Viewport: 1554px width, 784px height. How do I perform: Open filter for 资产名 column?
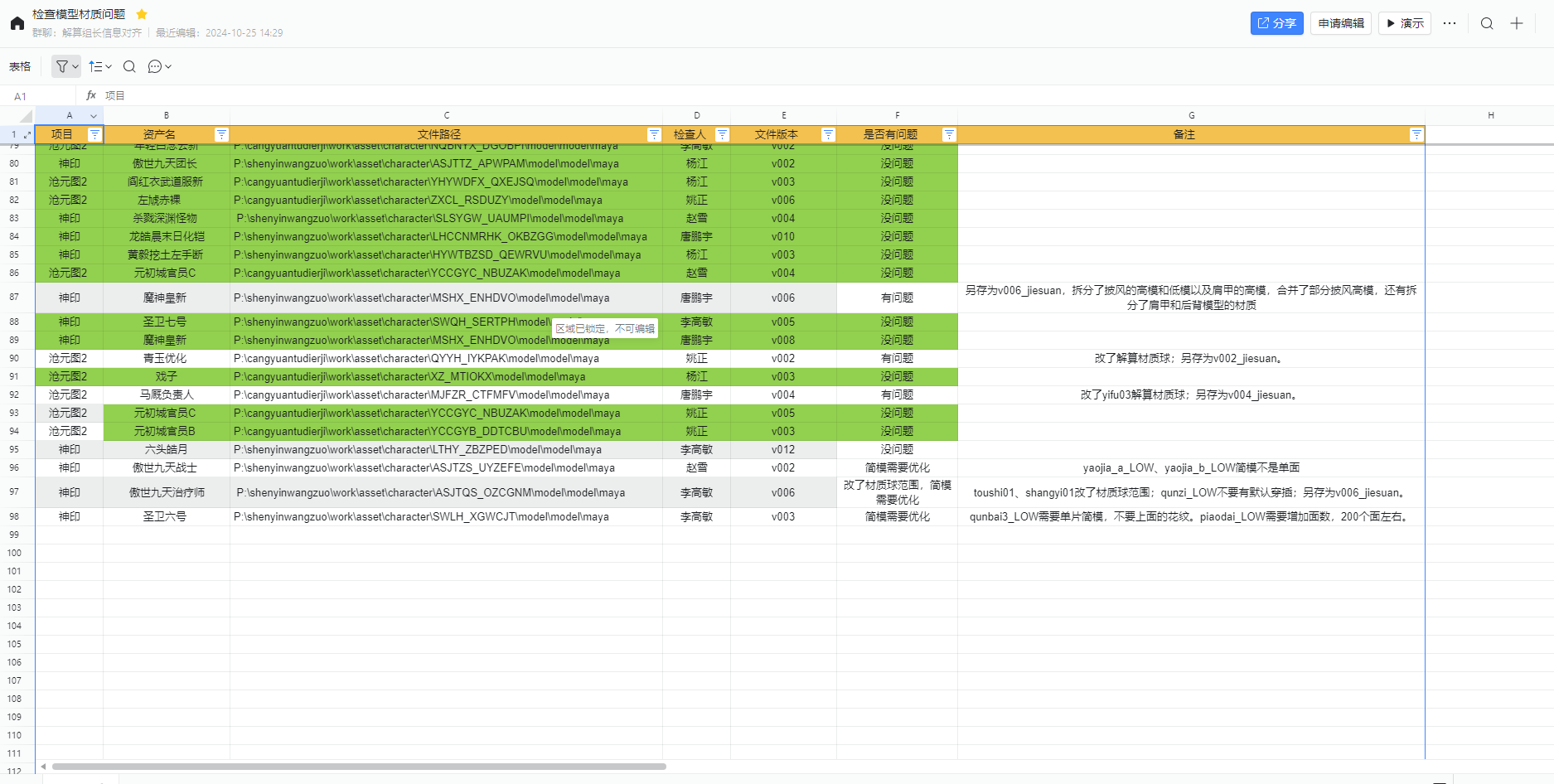[221, 134]
